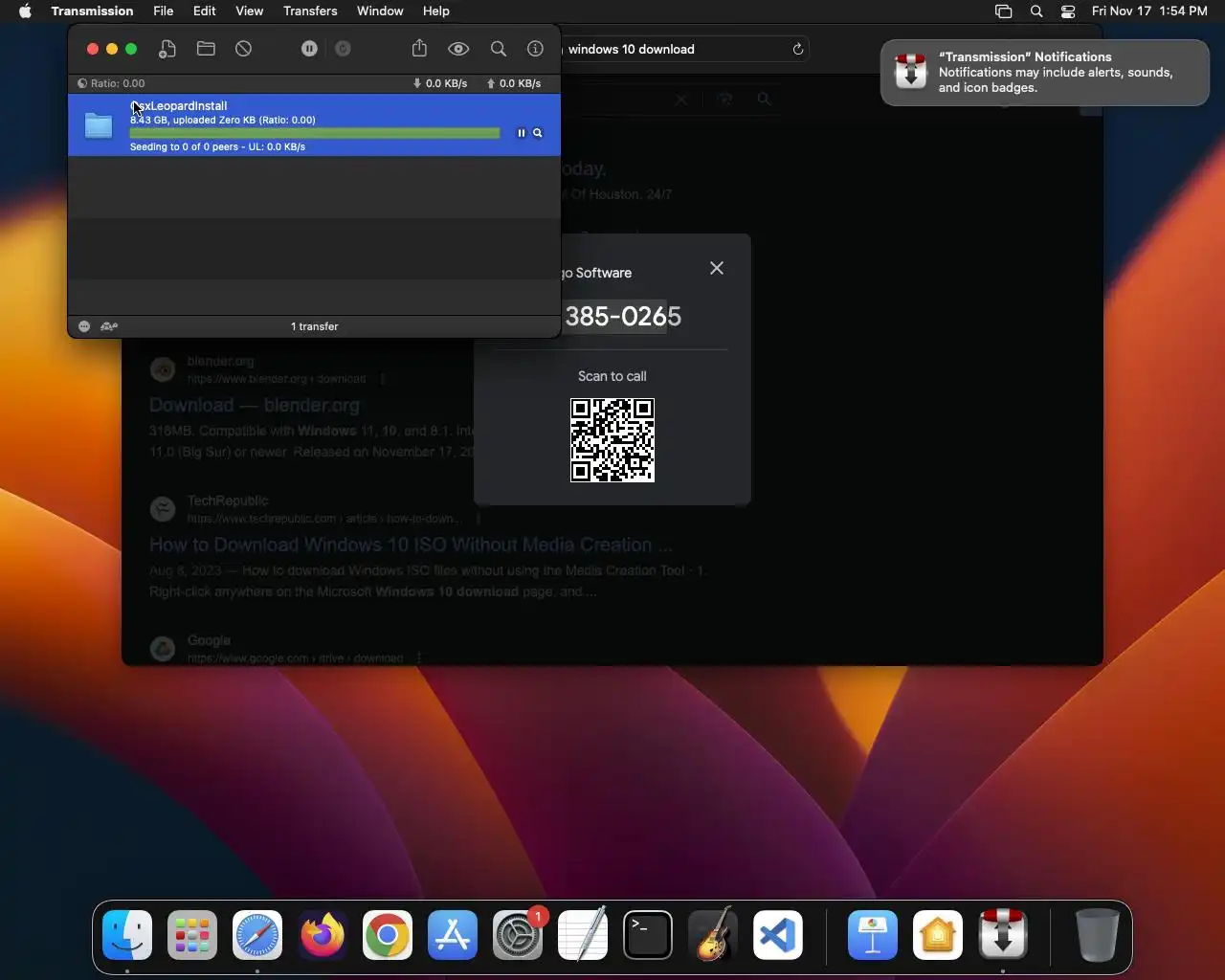Viewport: 1225px width, 980px height.
Task: Open the Edit menu
Action: pyautogui.click(x=205, y=11)
